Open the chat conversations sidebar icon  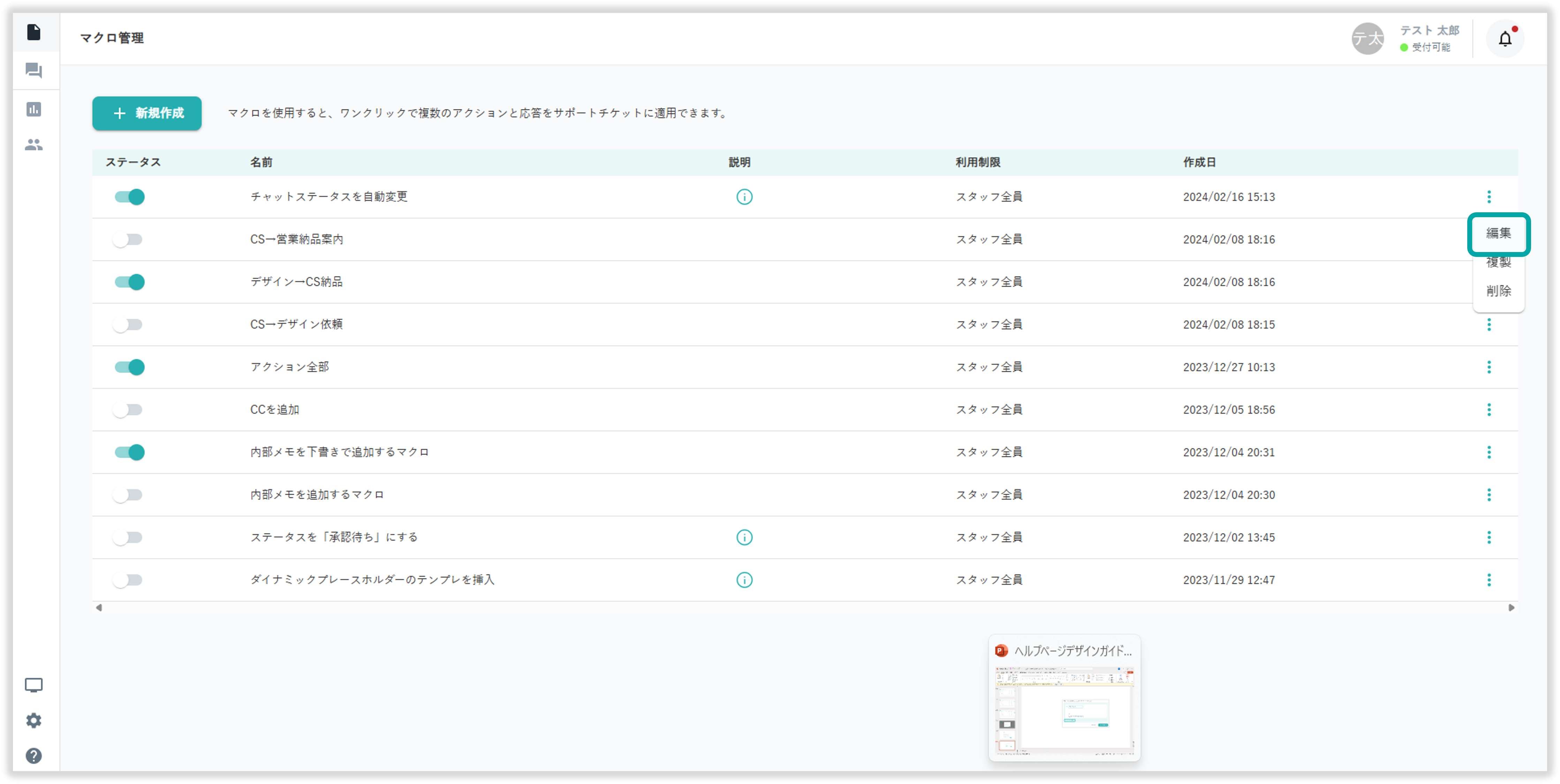(34, 71)
